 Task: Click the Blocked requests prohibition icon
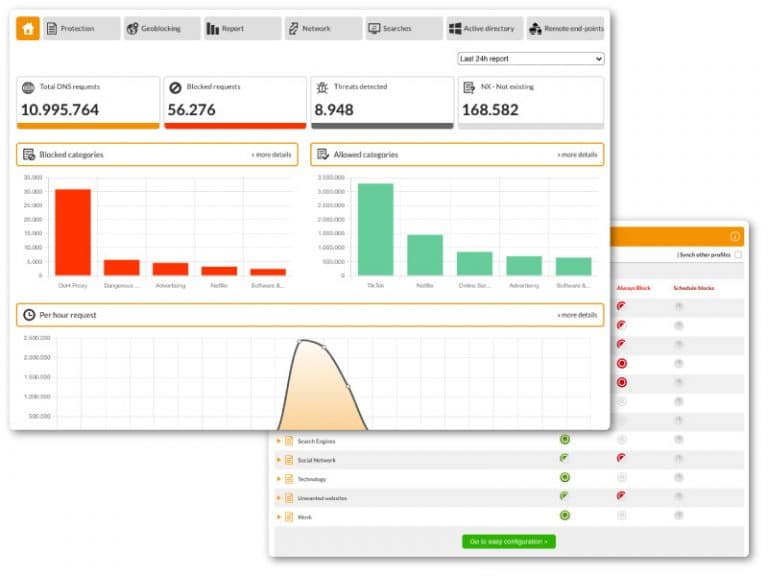click(x=176, y=88)
